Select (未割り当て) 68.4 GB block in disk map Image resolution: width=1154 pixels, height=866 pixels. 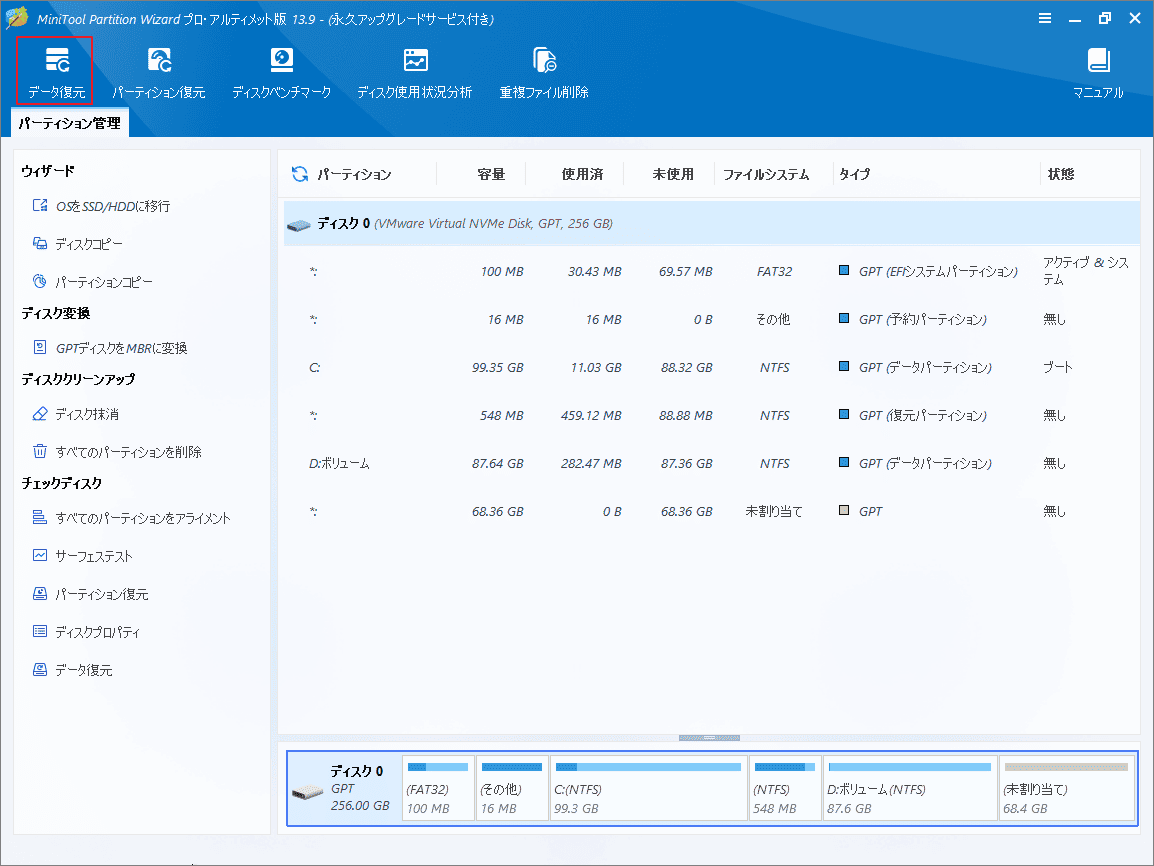1066,788
